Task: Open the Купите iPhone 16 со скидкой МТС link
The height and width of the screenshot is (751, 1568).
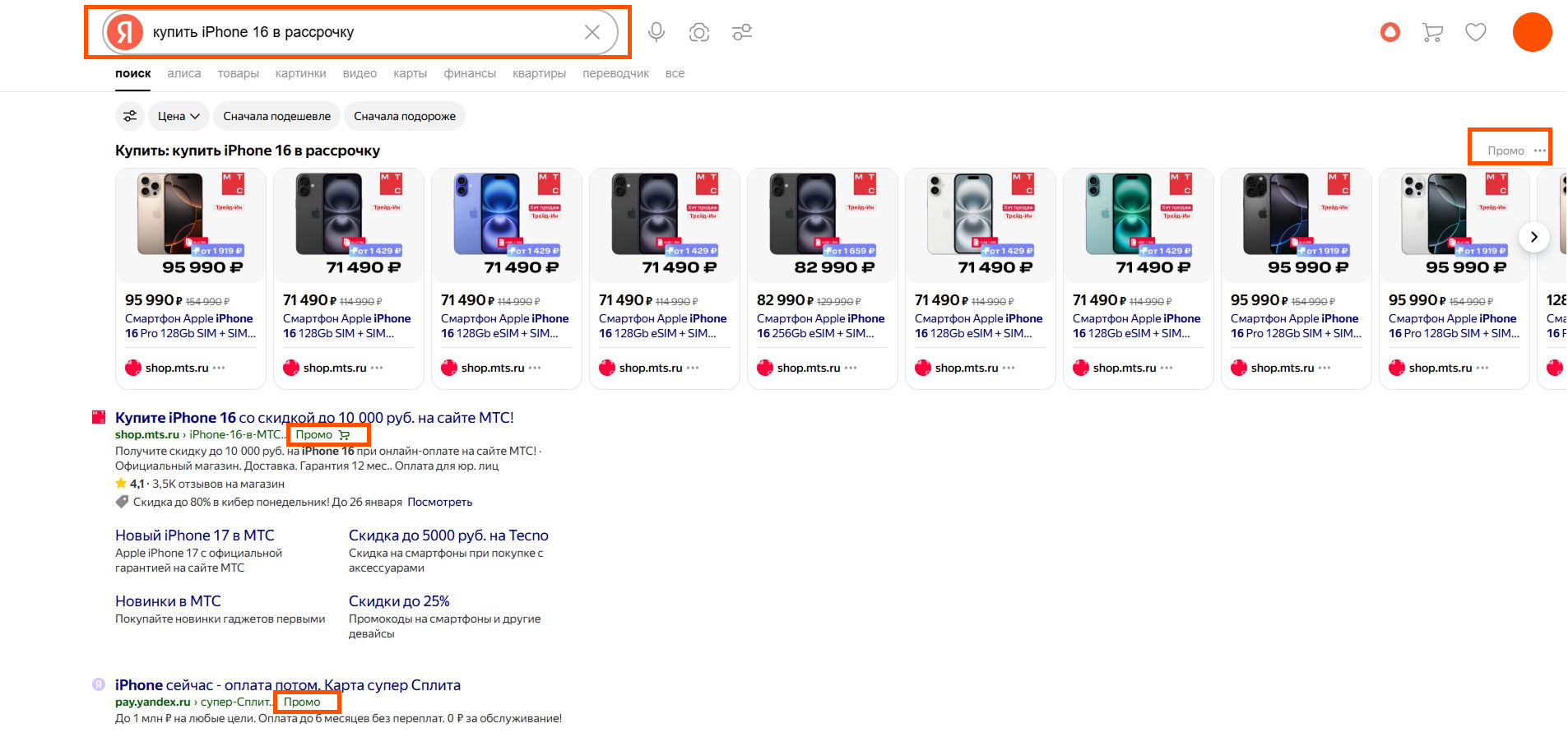Action: pos(314,417)
